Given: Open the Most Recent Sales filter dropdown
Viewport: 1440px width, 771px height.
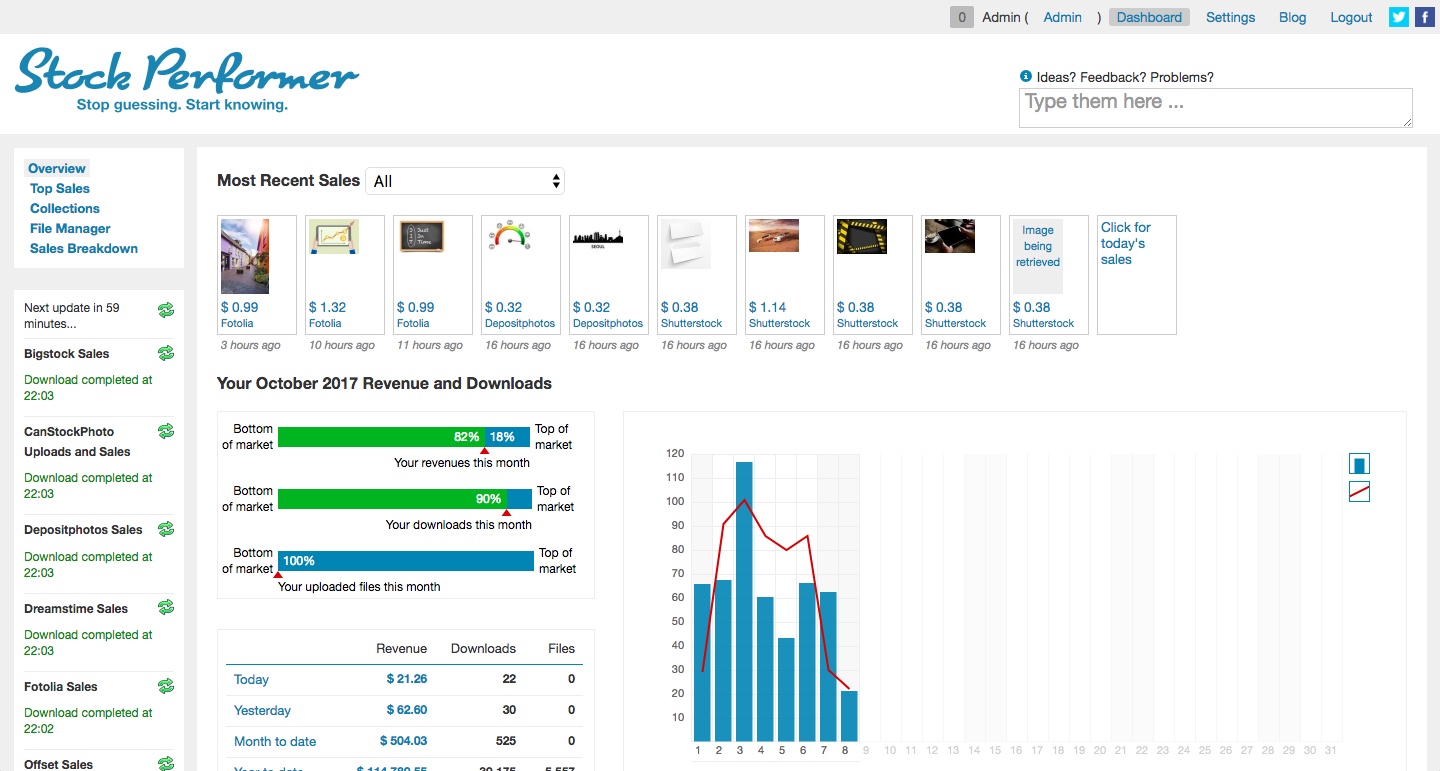Looking at the screenshot, I should 465,180.
